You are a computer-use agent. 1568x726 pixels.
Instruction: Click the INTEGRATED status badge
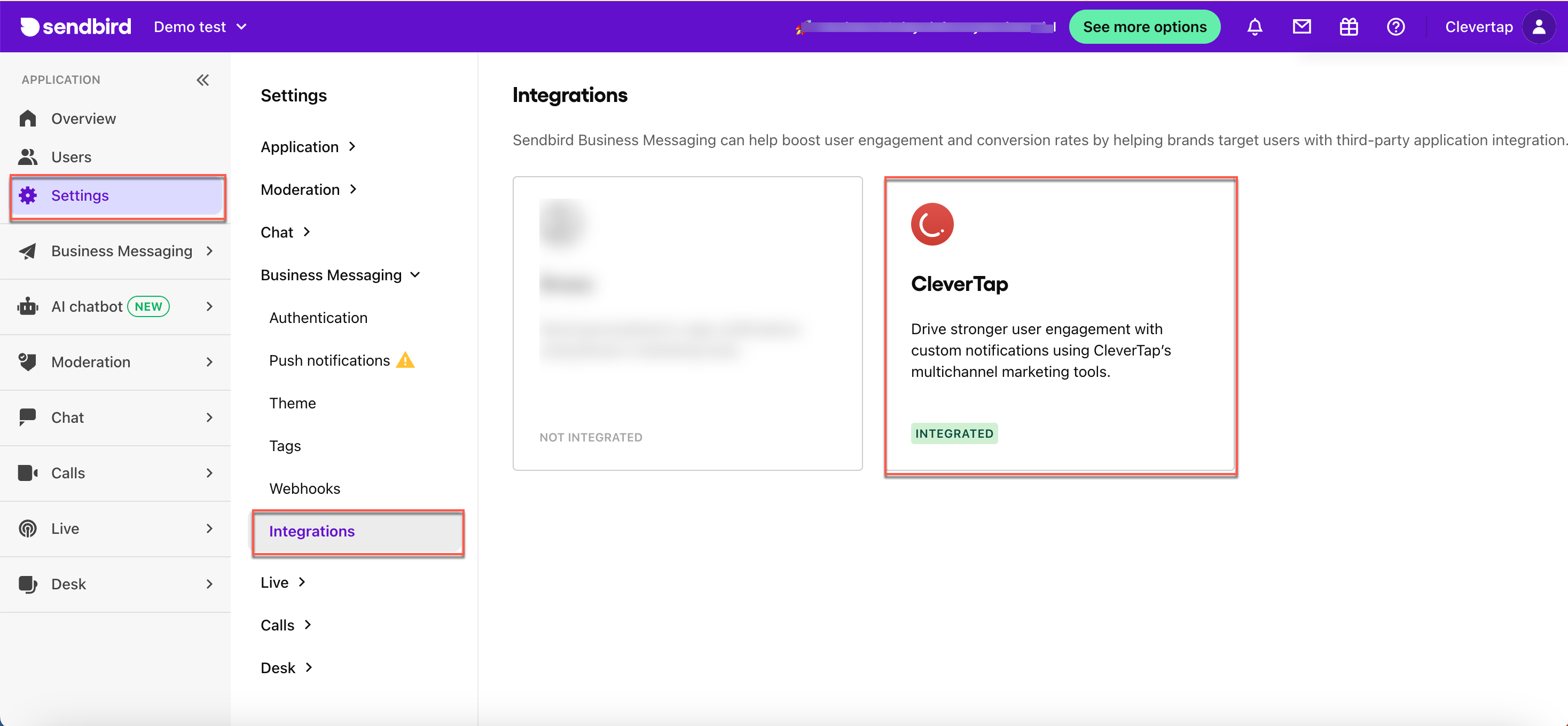tap(954, 433)
